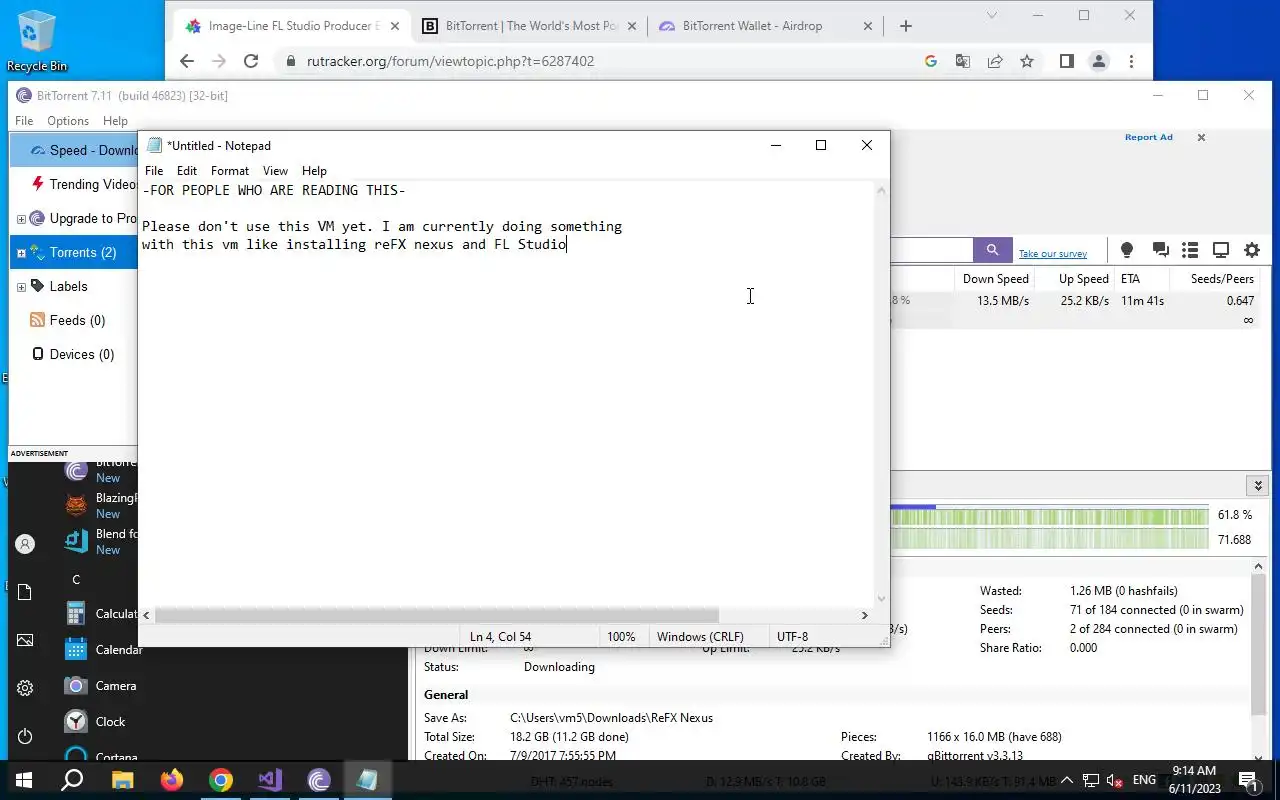This screenshot has height=800, width=1280.
Task: Close the BitTorrent ad banner
Action: point(1201,138)
